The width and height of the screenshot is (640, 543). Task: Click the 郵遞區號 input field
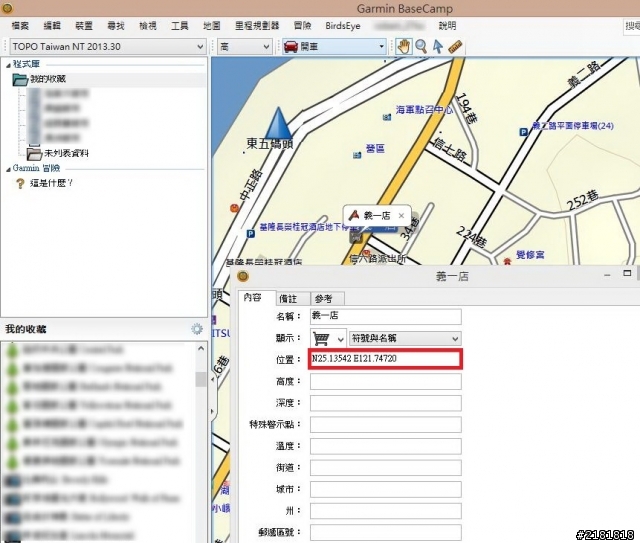(386, 532)
